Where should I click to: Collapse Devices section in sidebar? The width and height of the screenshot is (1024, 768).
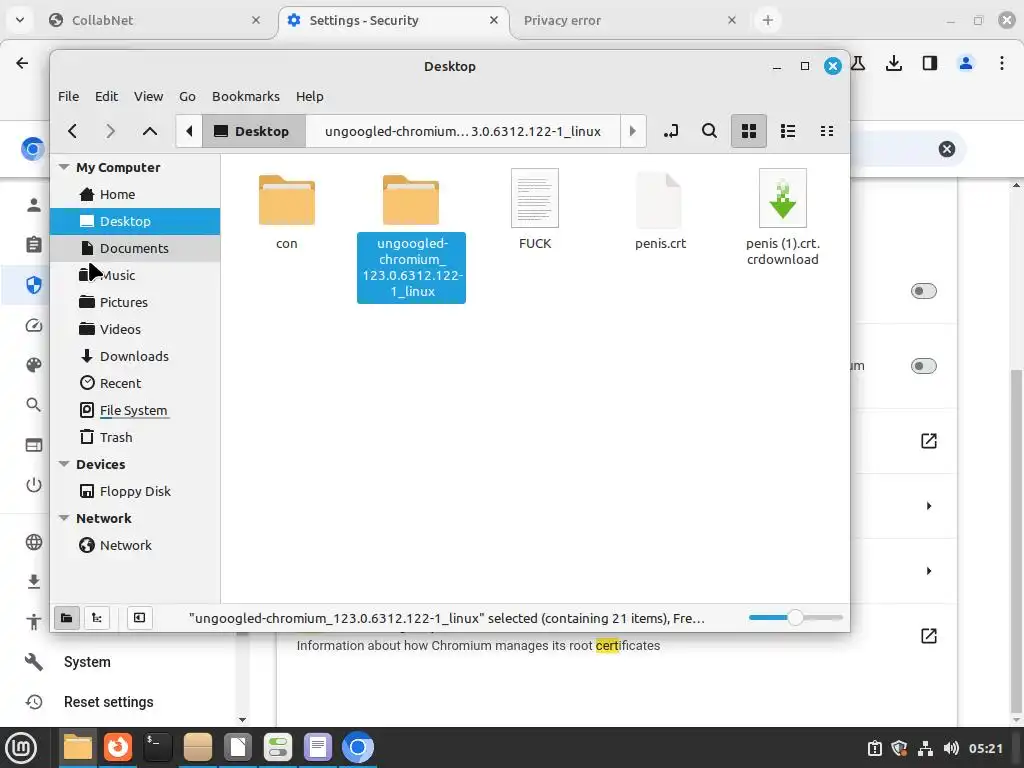[x=64, y=464]
